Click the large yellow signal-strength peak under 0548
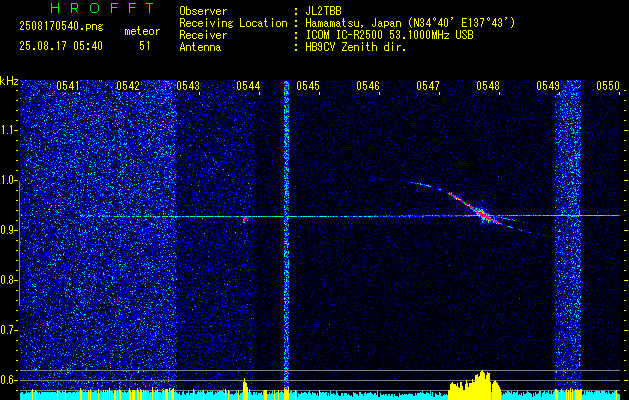 475,385
